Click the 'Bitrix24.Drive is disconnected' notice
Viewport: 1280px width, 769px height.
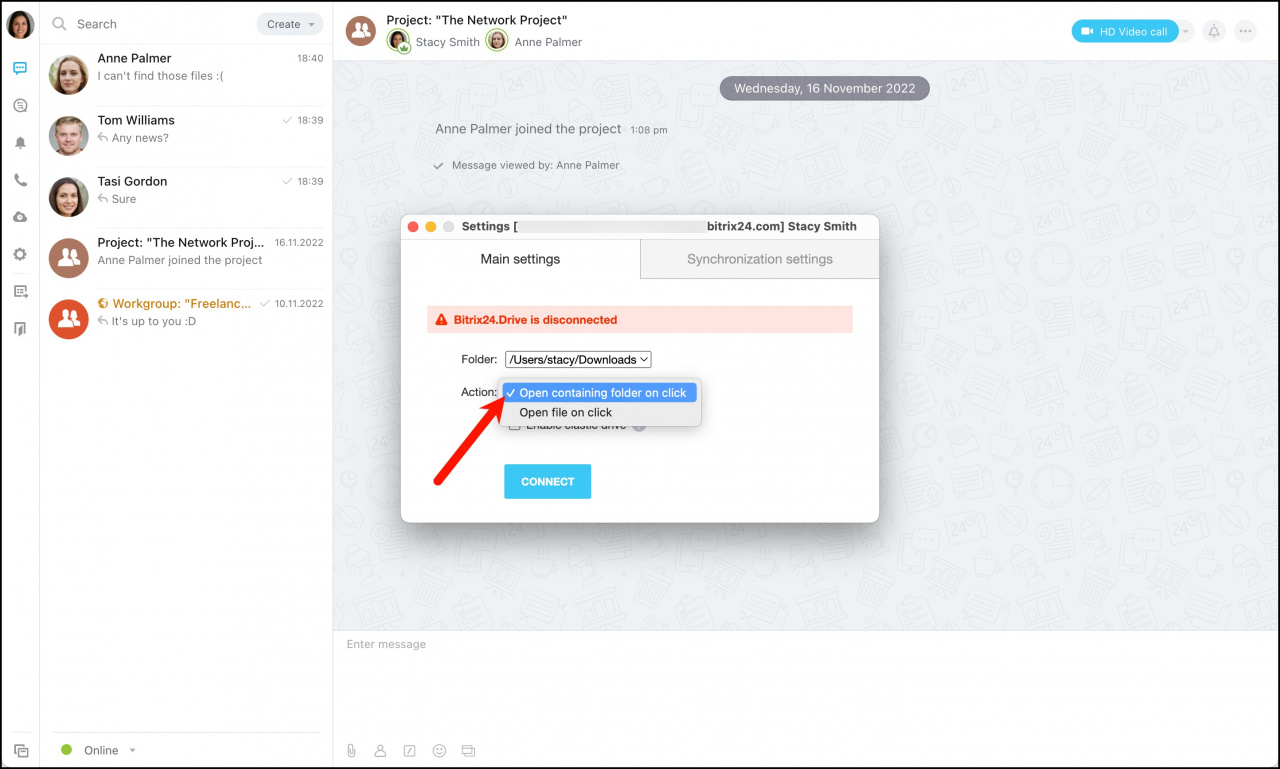point(640,320)
